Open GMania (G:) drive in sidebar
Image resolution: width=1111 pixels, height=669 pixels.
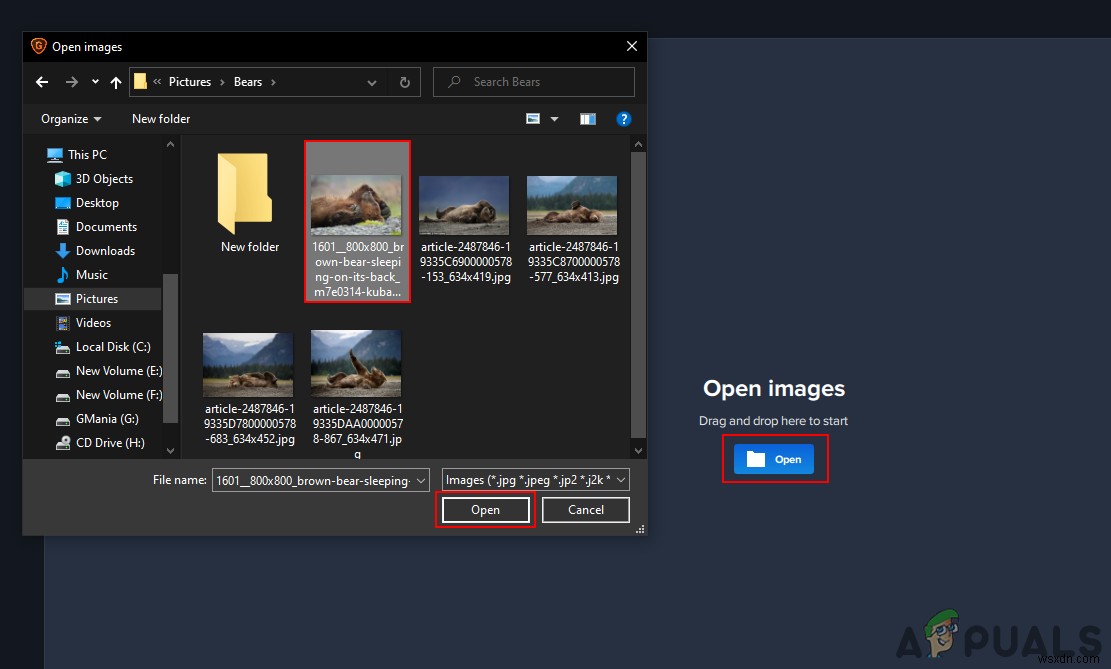(x=97, y=420)
